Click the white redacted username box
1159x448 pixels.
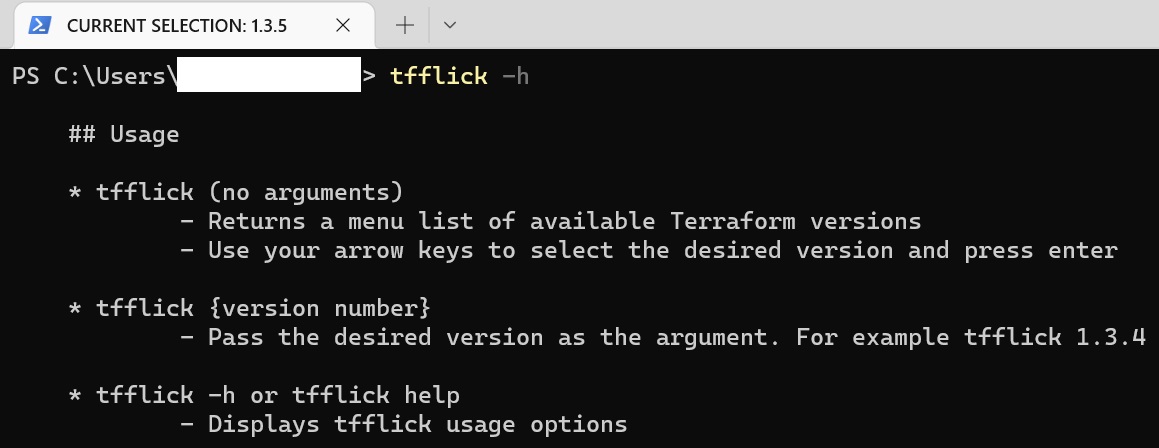268,76
